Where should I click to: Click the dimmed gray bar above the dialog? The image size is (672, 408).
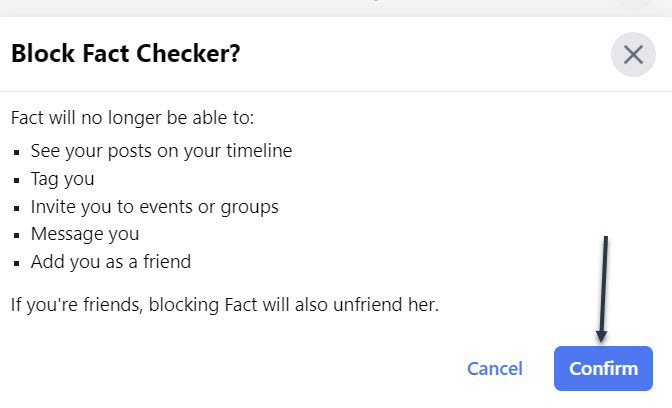tap(300, 7)
